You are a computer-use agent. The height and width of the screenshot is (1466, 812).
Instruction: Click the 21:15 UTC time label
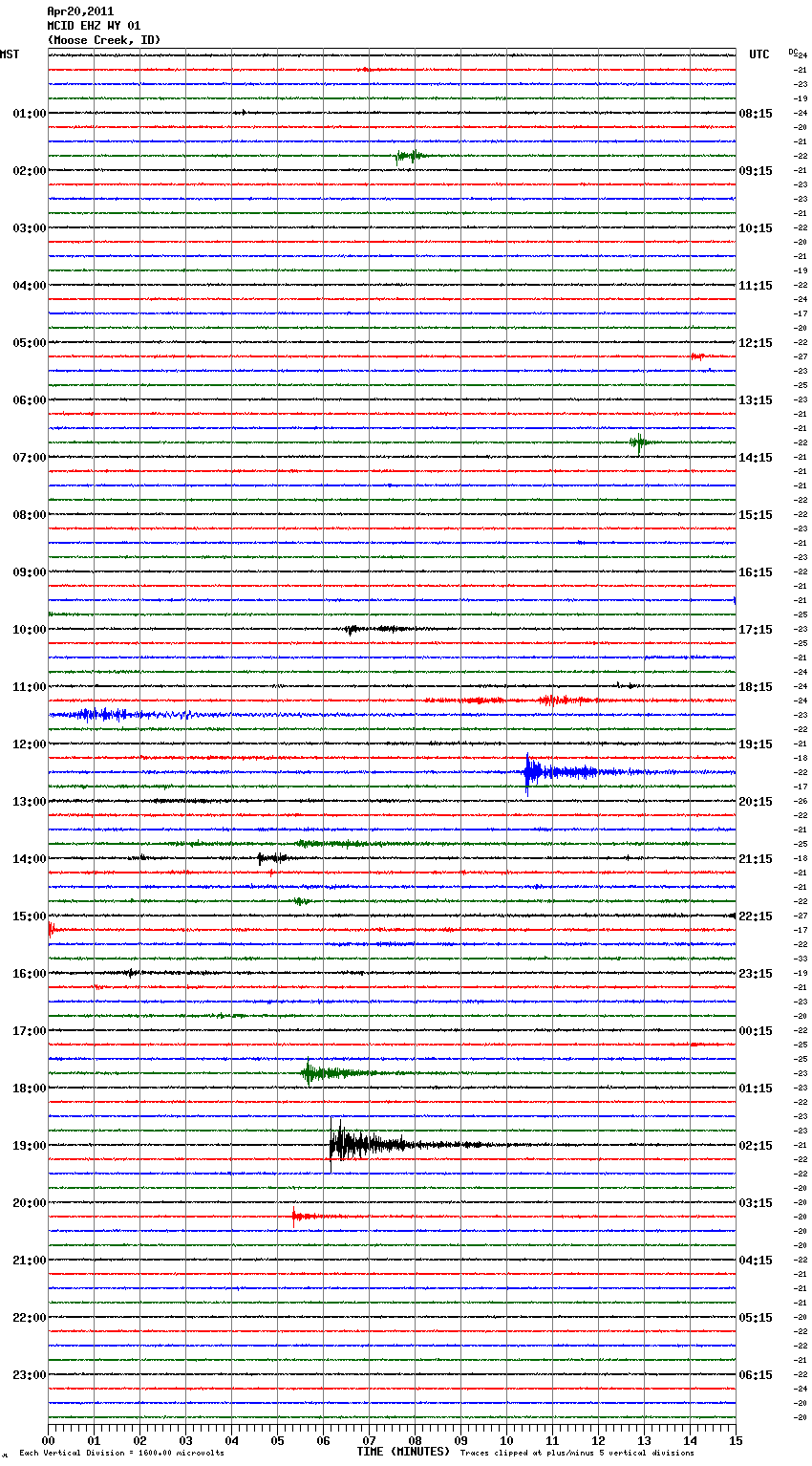click(756, 859)
